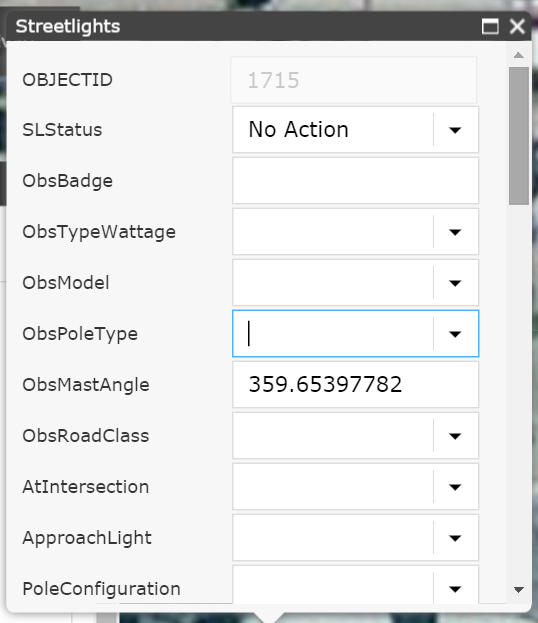Expand the ObsPoleType dropdown list
Screen dimensions: 538x623
tap(455, 334)
